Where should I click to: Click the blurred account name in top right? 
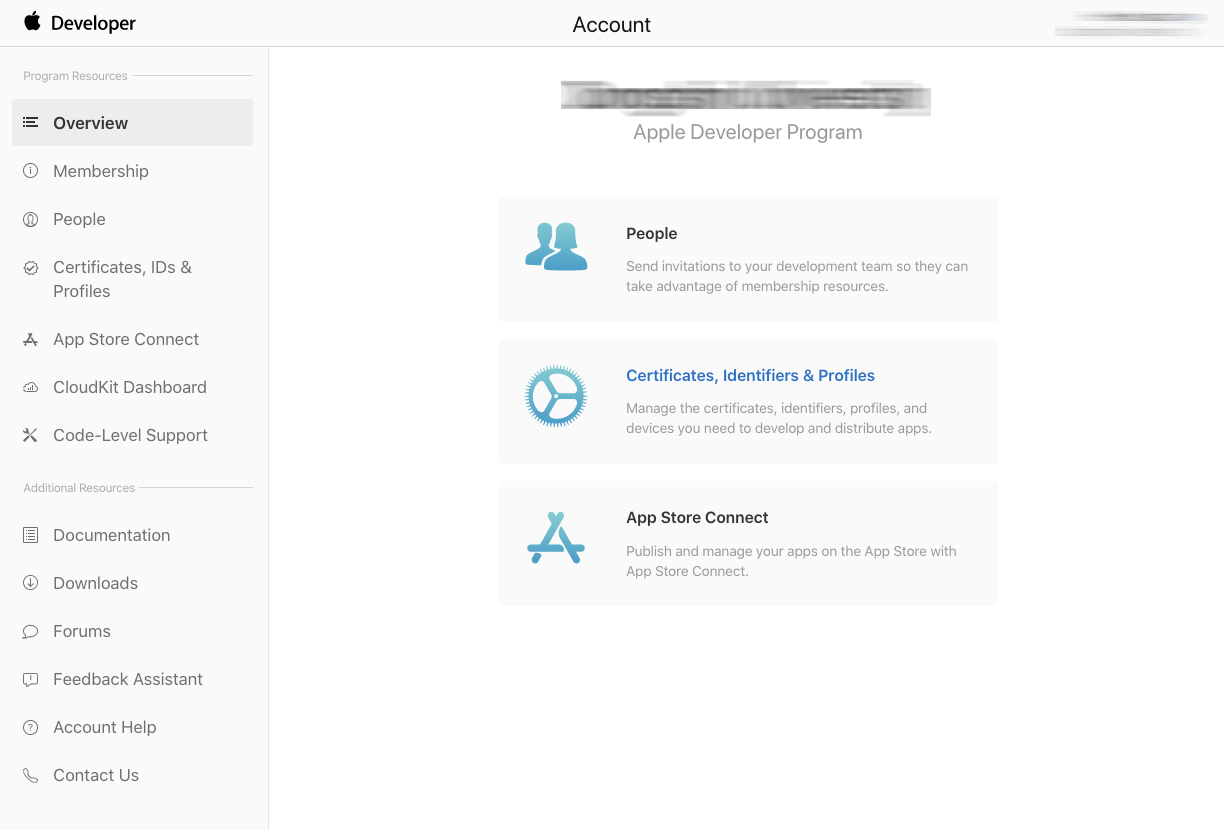pos(1131,24)
